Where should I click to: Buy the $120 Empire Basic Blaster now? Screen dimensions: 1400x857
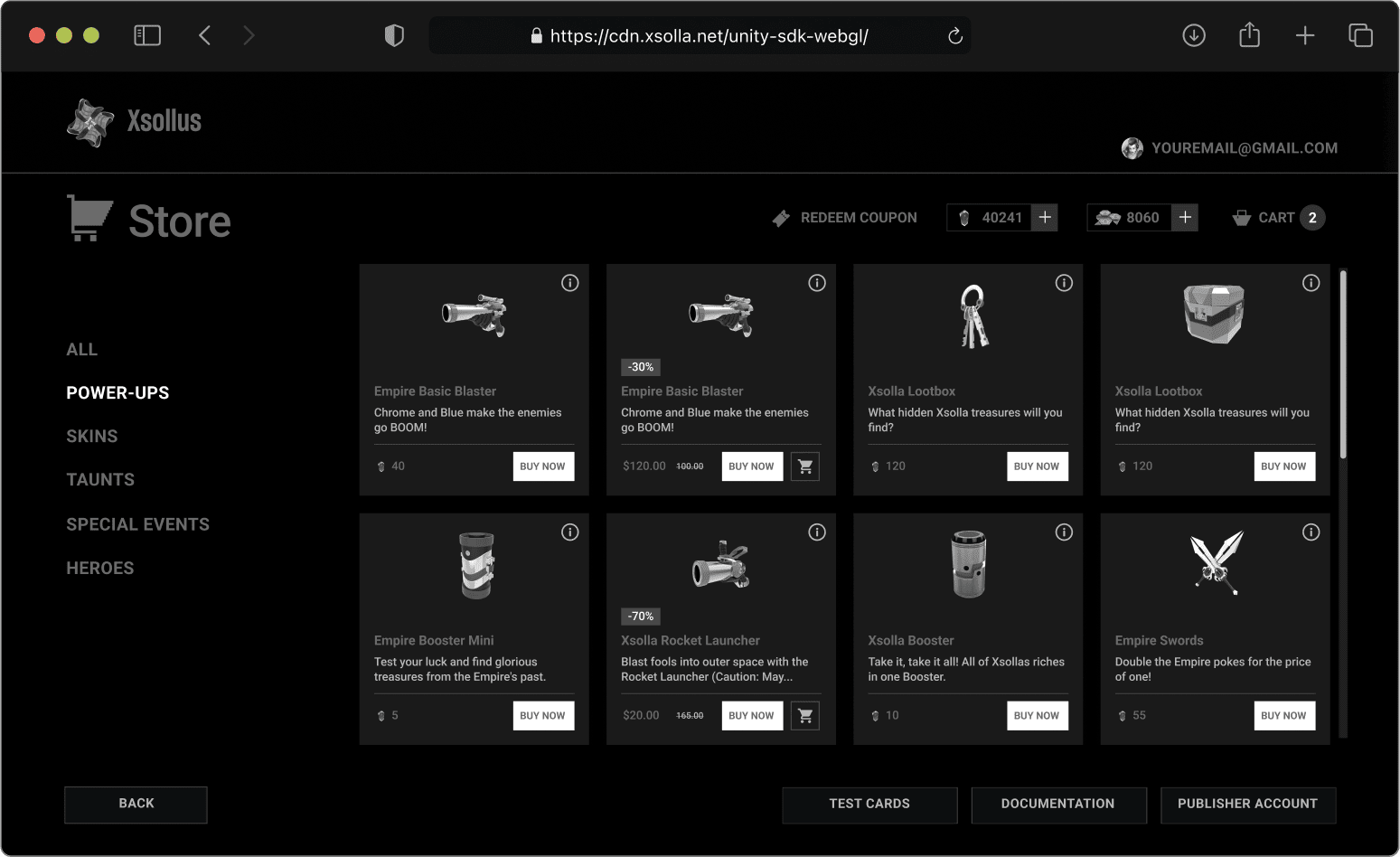click(752, 466)
